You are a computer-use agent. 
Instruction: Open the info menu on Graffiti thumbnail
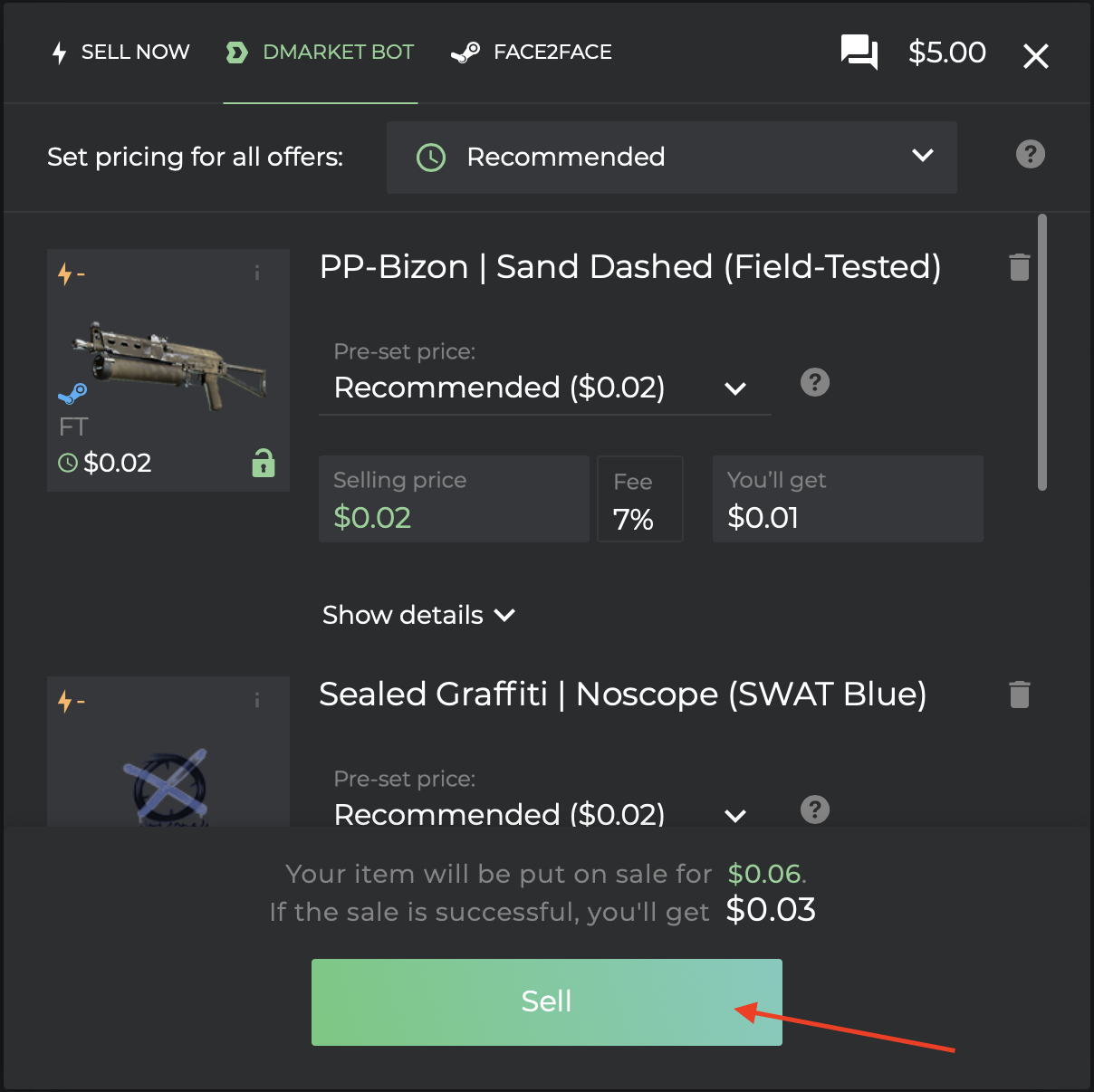[257, 700]
